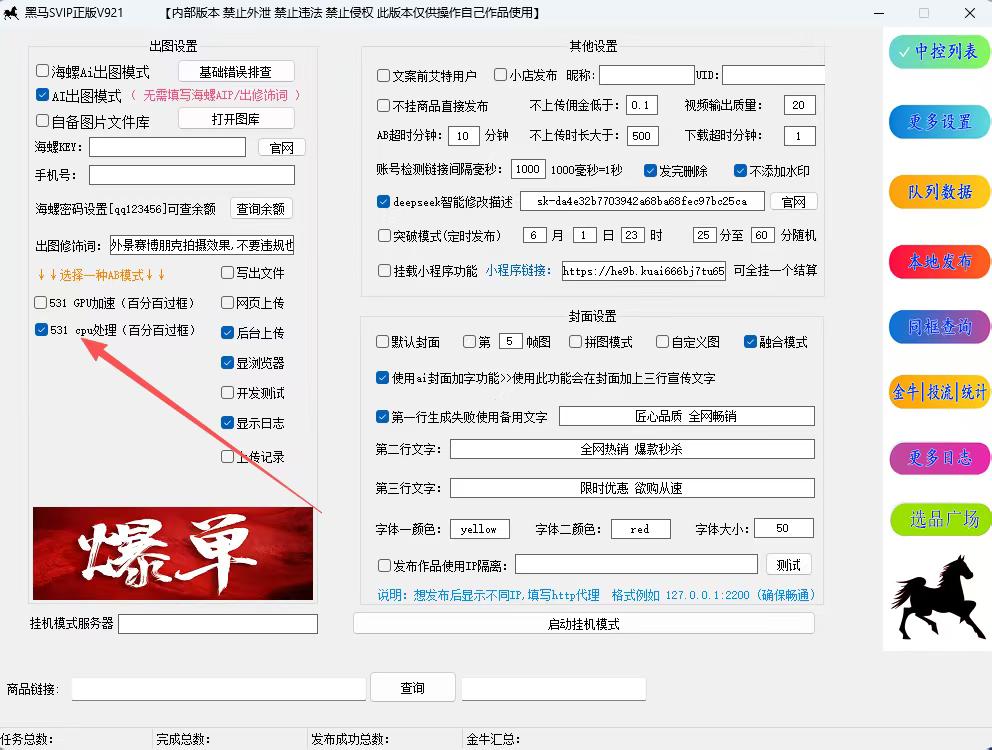This screenshot has width=992, height=750.
Task: Toggle 不添加水印 checkbox
Action: tap(740, 170)
